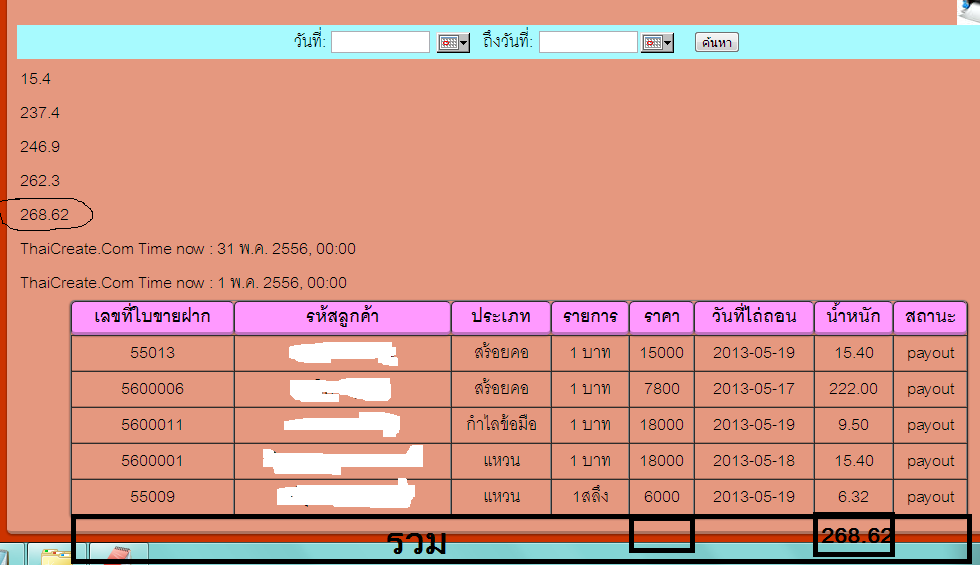This screenshot has height=565, width=980.
Task: Click สร้อยคอ type in row 55013
Action: pyautogui.click(x=501, y=353)
